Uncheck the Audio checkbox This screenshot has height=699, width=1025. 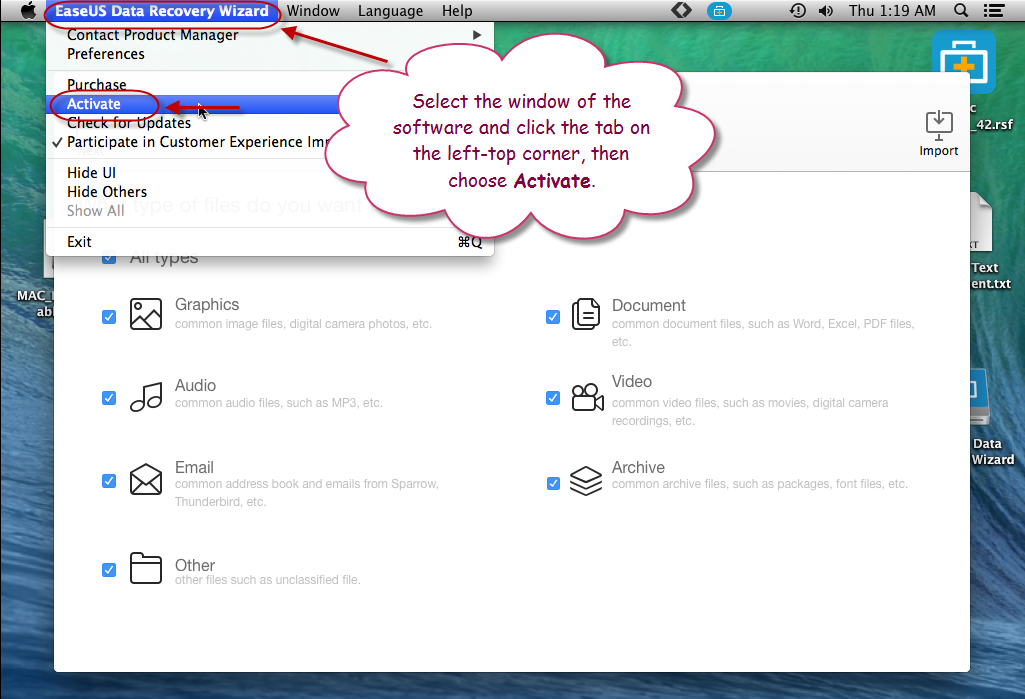[x=109, y=398]
